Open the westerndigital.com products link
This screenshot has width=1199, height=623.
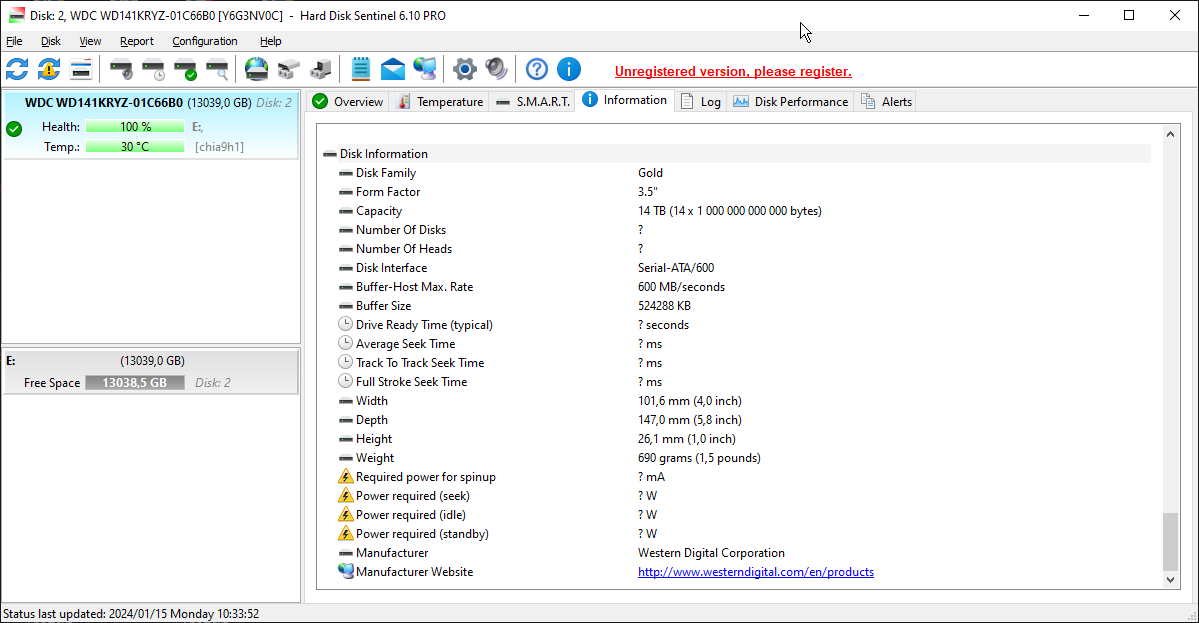coord(755,572)
